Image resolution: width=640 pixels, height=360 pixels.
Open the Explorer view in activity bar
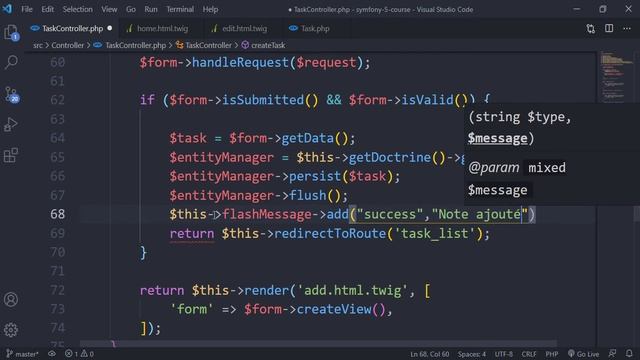coord(11,33)
